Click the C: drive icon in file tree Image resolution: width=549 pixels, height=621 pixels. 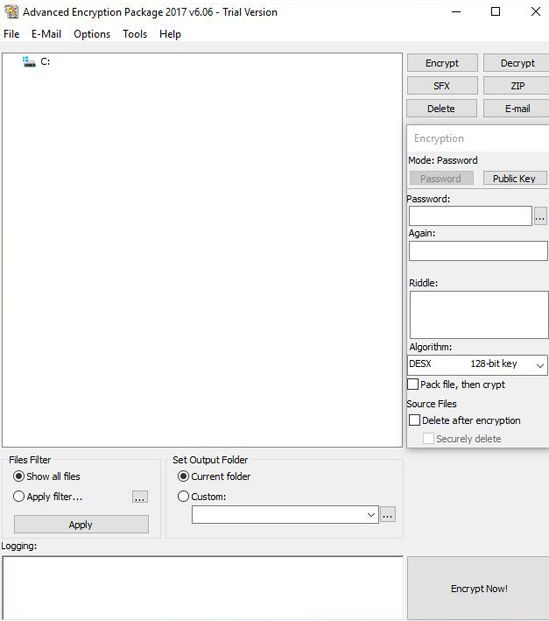point(29,62)
